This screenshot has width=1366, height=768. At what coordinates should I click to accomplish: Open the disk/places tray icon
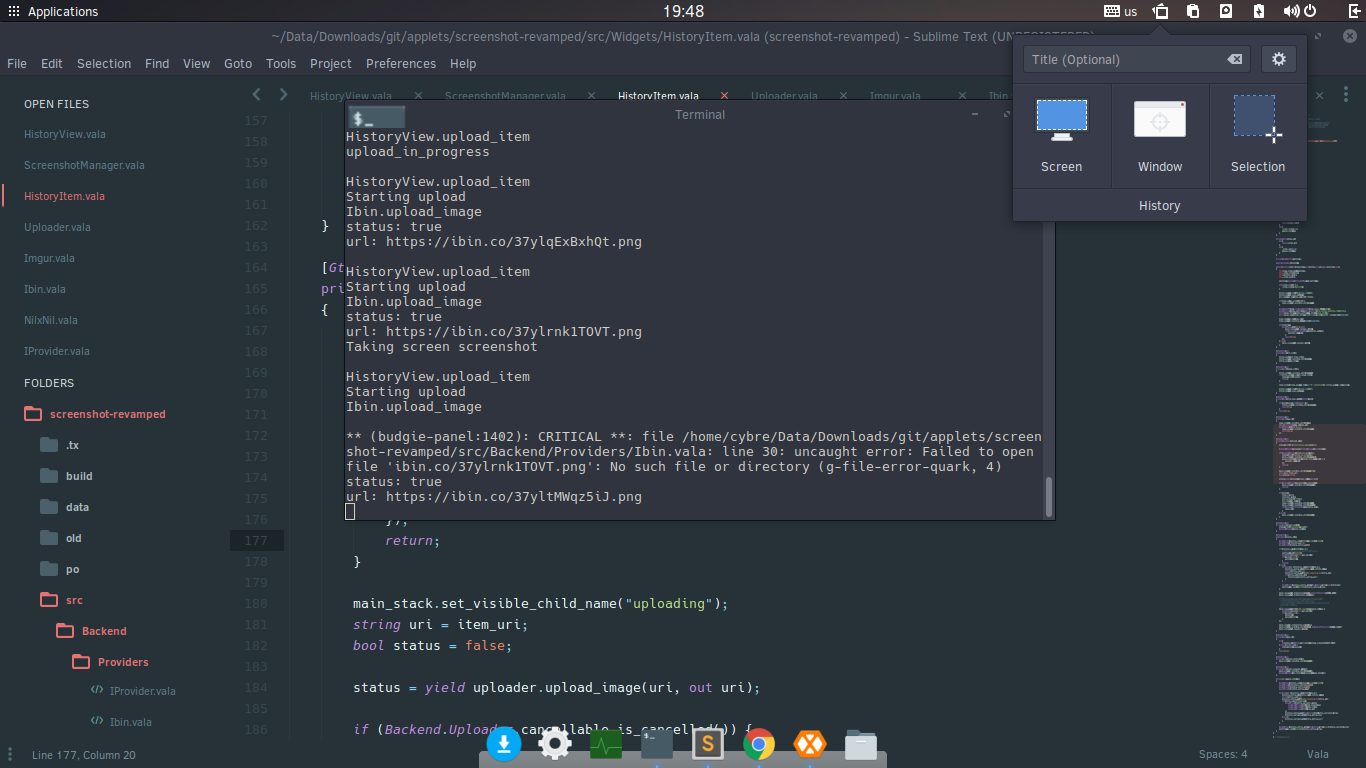(1226, 12)
